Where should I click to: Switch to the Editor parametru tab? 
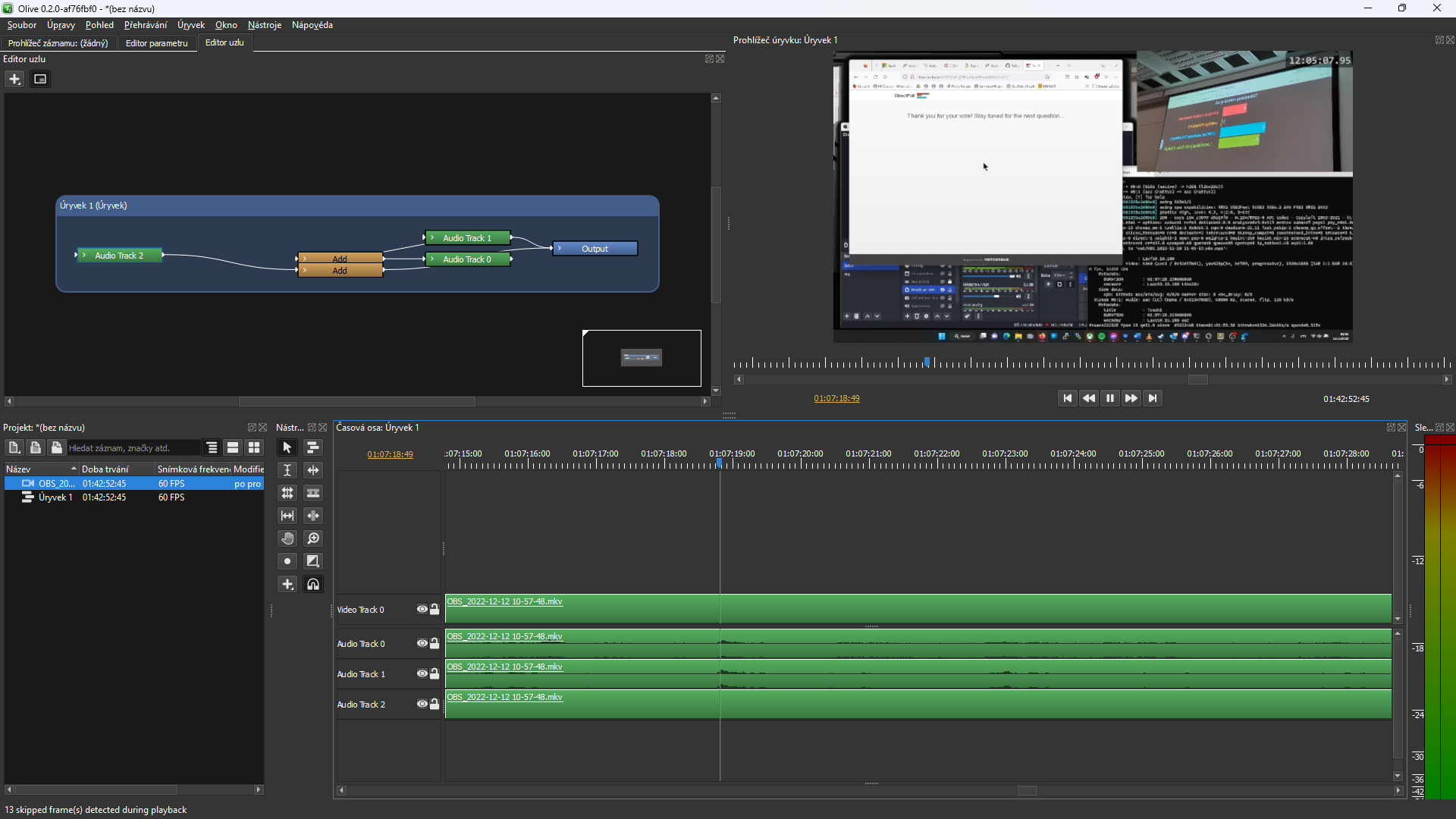tap(156, 43)
